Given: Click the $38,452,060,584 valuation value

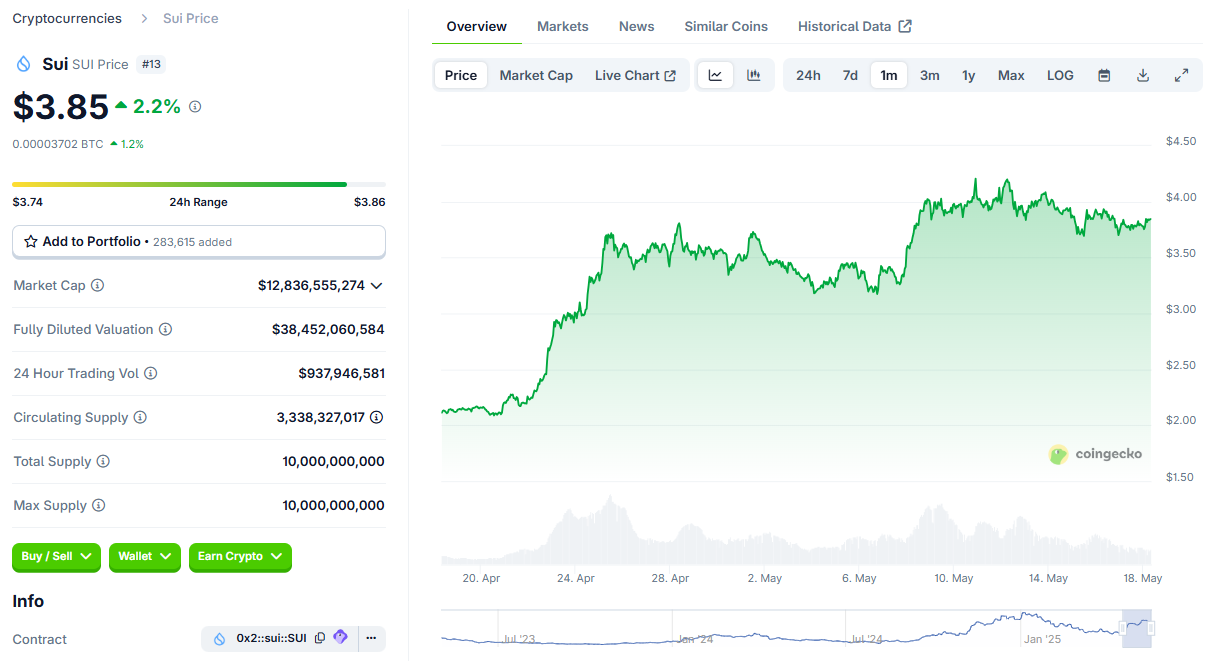Looking at the screenshot, I should (x=328, y=329).
